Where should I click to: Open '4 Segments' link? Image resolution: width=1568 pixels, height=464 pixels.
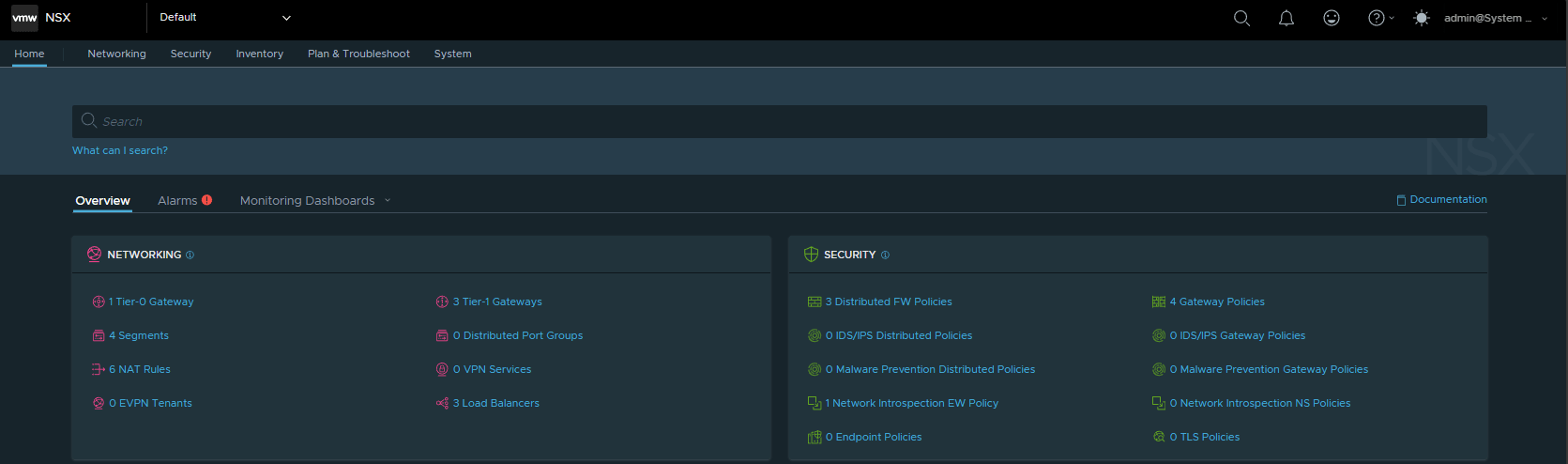coord(139,335)
